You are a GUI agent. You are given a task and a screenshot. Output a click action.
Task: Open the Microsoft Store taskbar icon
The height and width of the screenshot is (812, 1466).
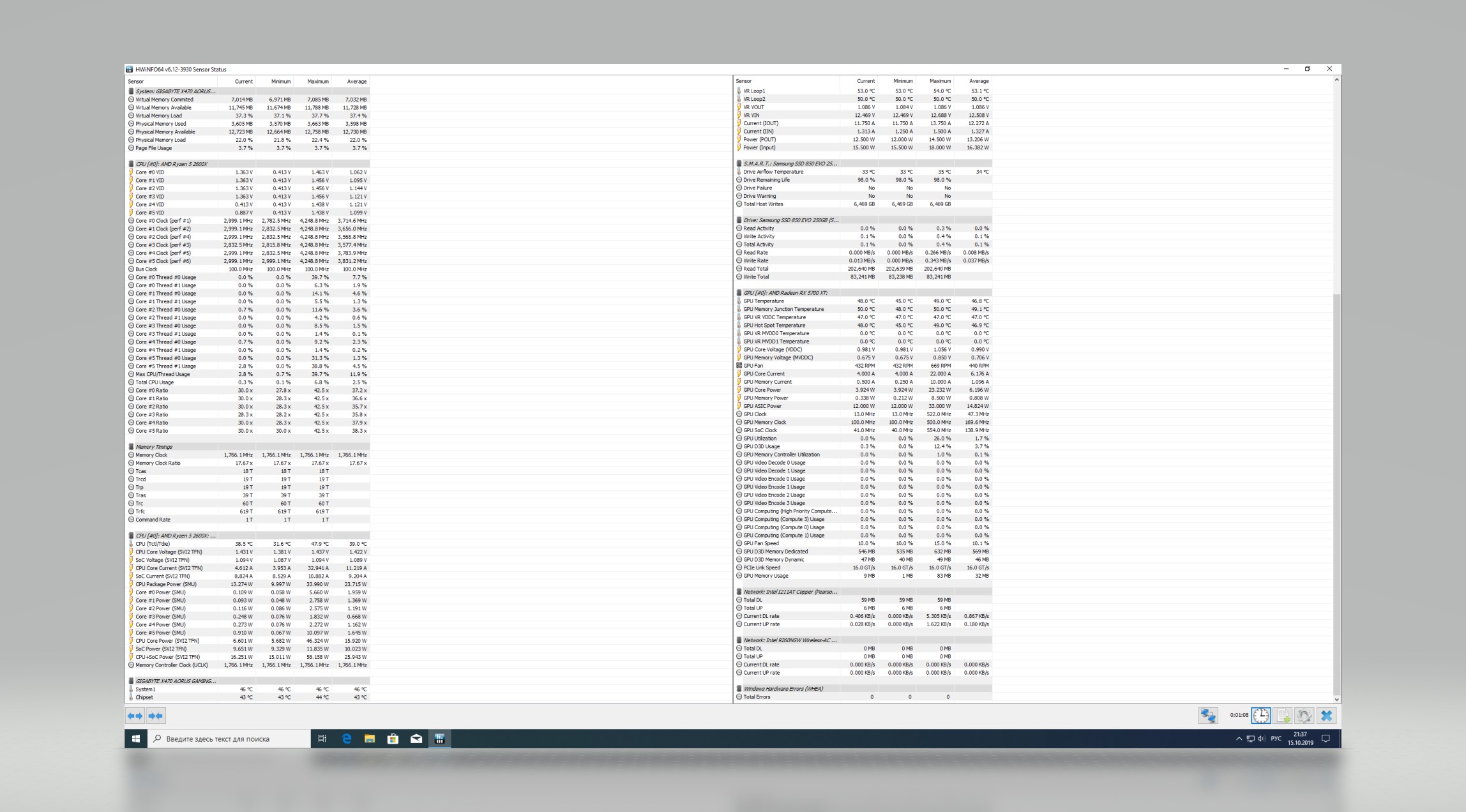click(393, 739)
